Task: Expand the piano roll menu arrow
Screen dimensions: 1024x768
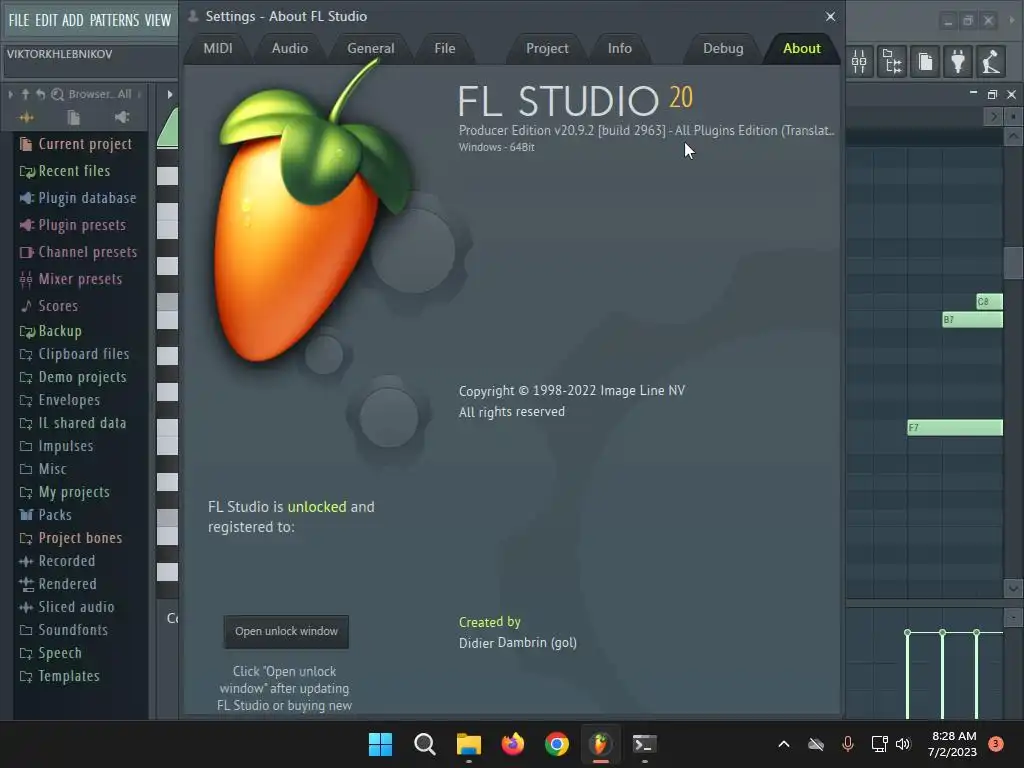Action: [170, 94]
